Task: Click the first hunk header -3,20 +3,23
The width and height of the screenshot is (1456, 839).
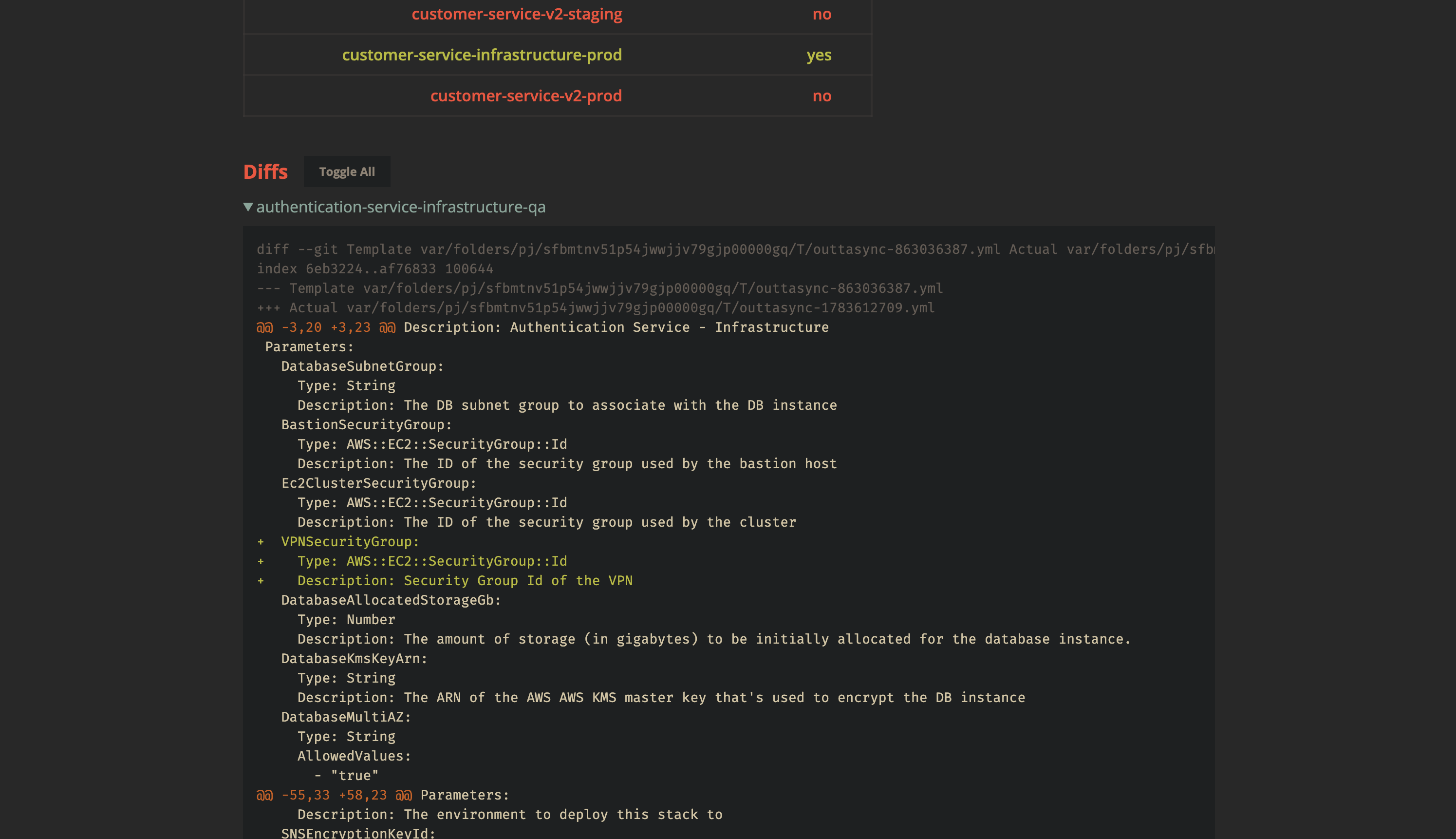Action: 326,327
